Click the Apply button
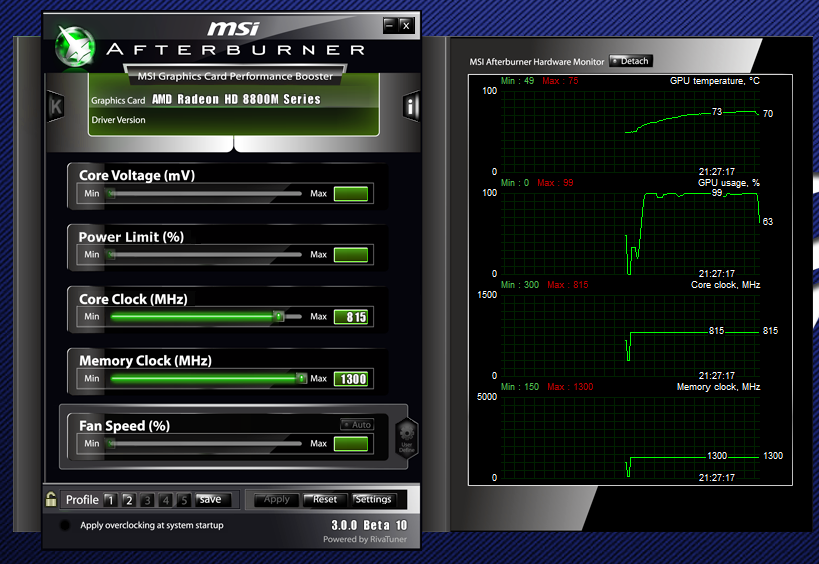The width and height of the screenshot is (819, 564). coord(276,500)
